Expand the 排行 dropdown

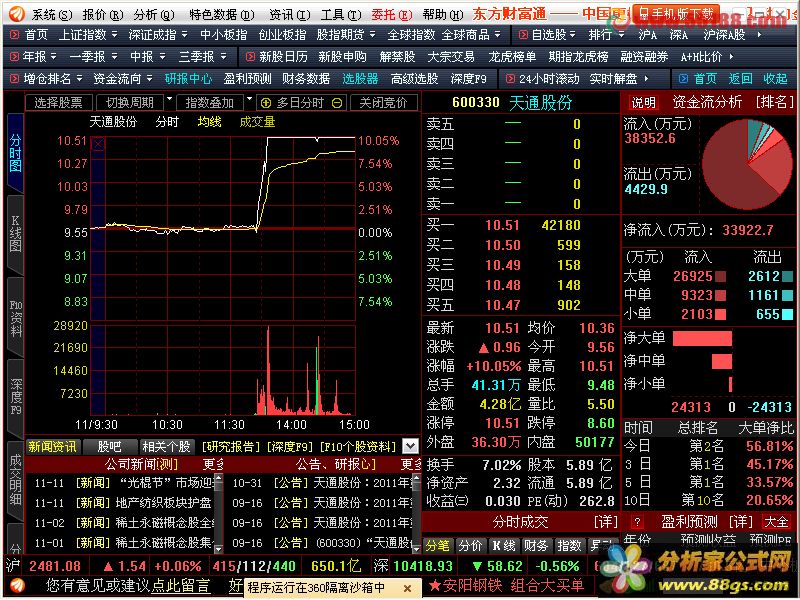pyautogui.click(x=621, y=35)
